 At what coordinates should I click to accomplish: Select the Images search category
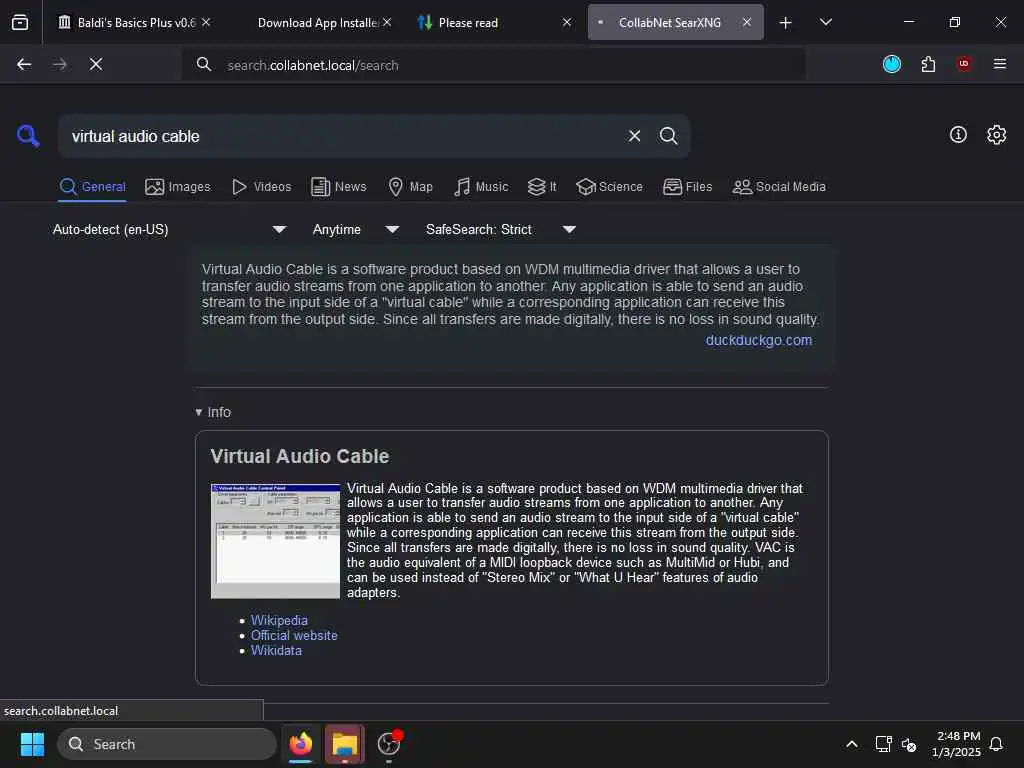[x=178, y=187]
